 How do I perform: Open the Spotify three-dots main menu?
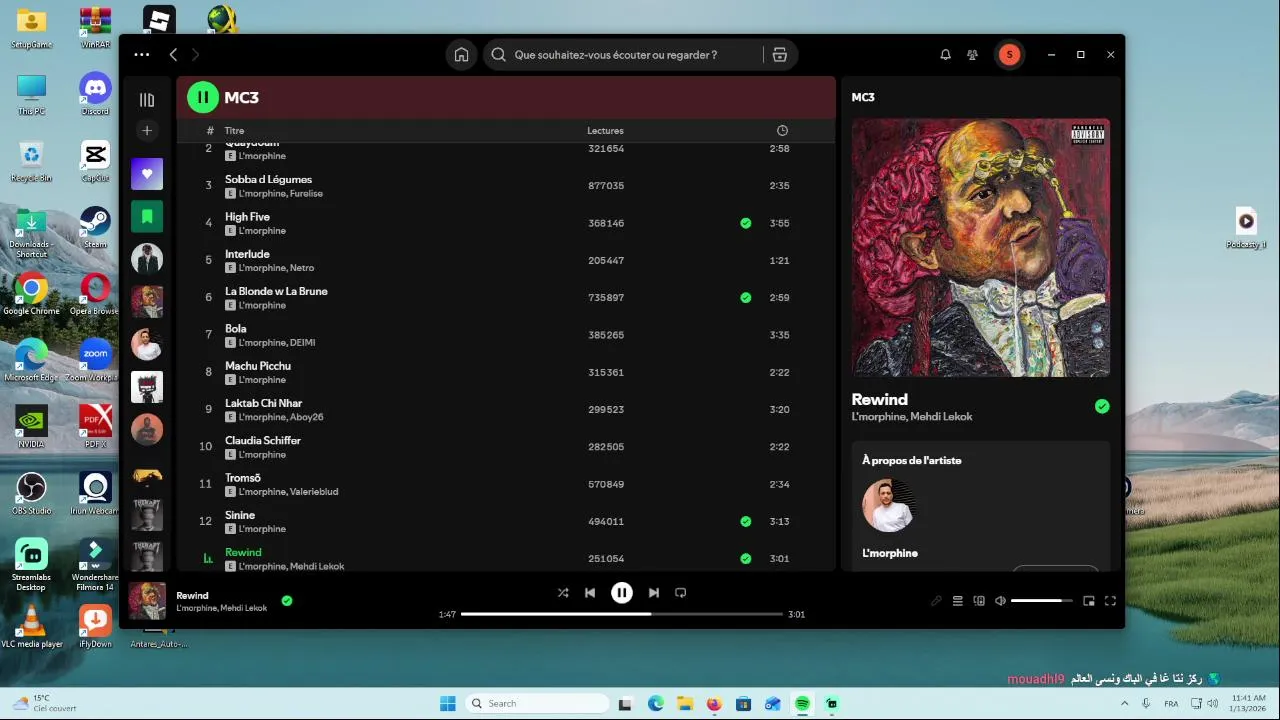click(x=142, y=55)
